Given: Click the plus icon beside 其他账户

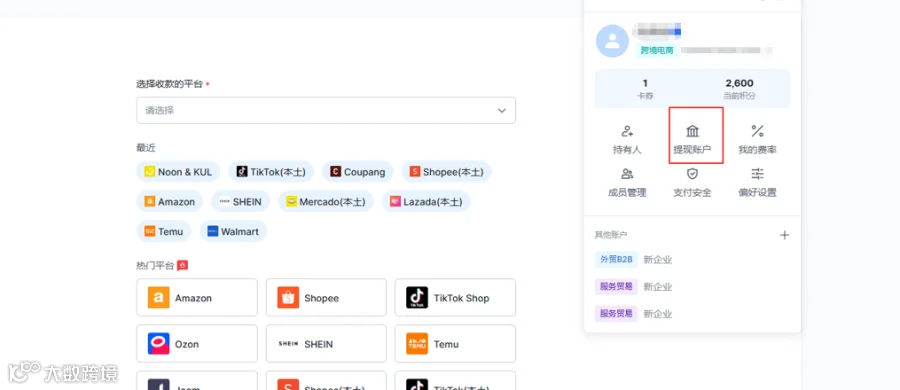Looking at the screenshot, I should [784, 235].
